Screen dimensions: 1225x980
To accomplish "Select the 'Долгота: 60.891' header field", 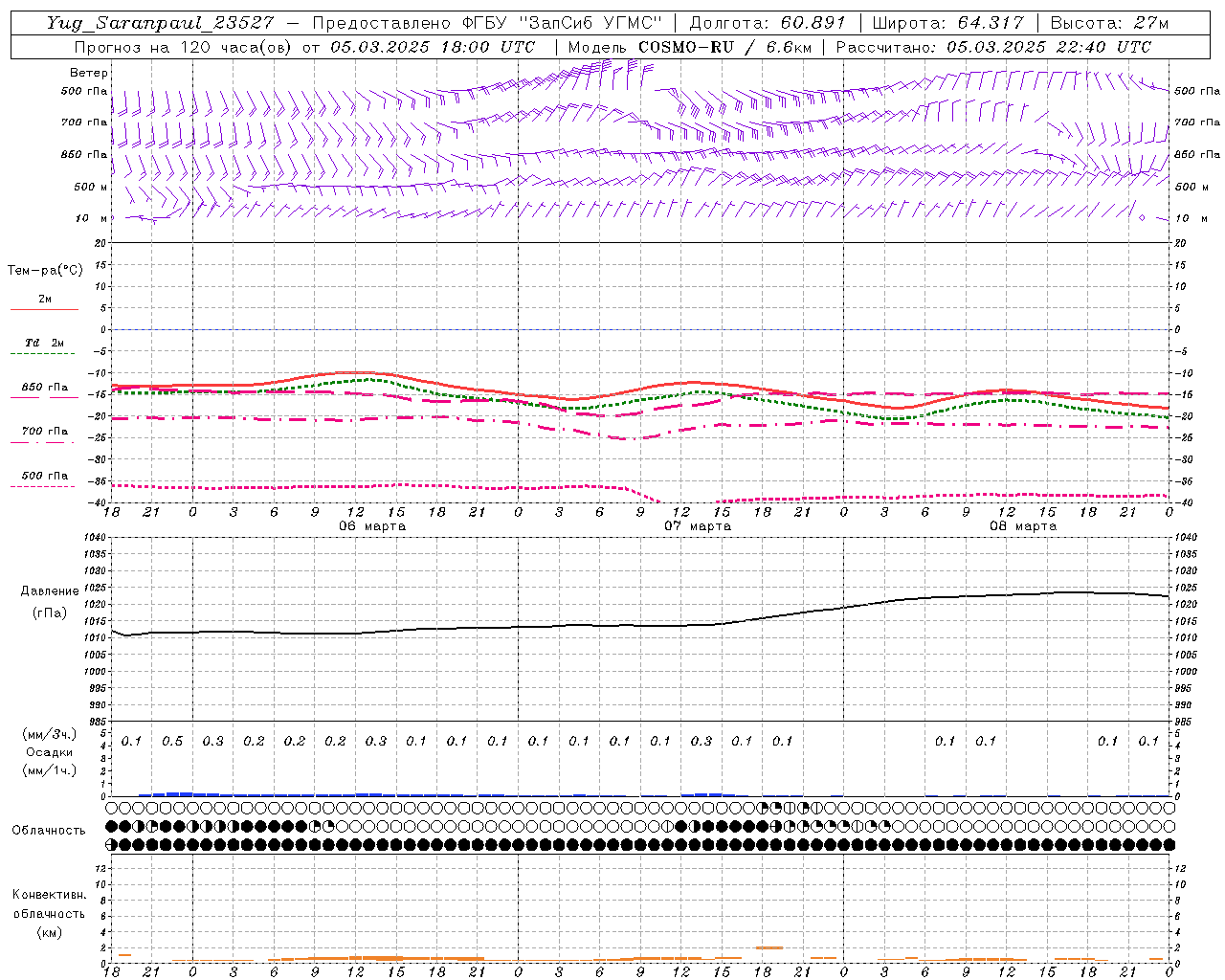I will pos(768,23).
